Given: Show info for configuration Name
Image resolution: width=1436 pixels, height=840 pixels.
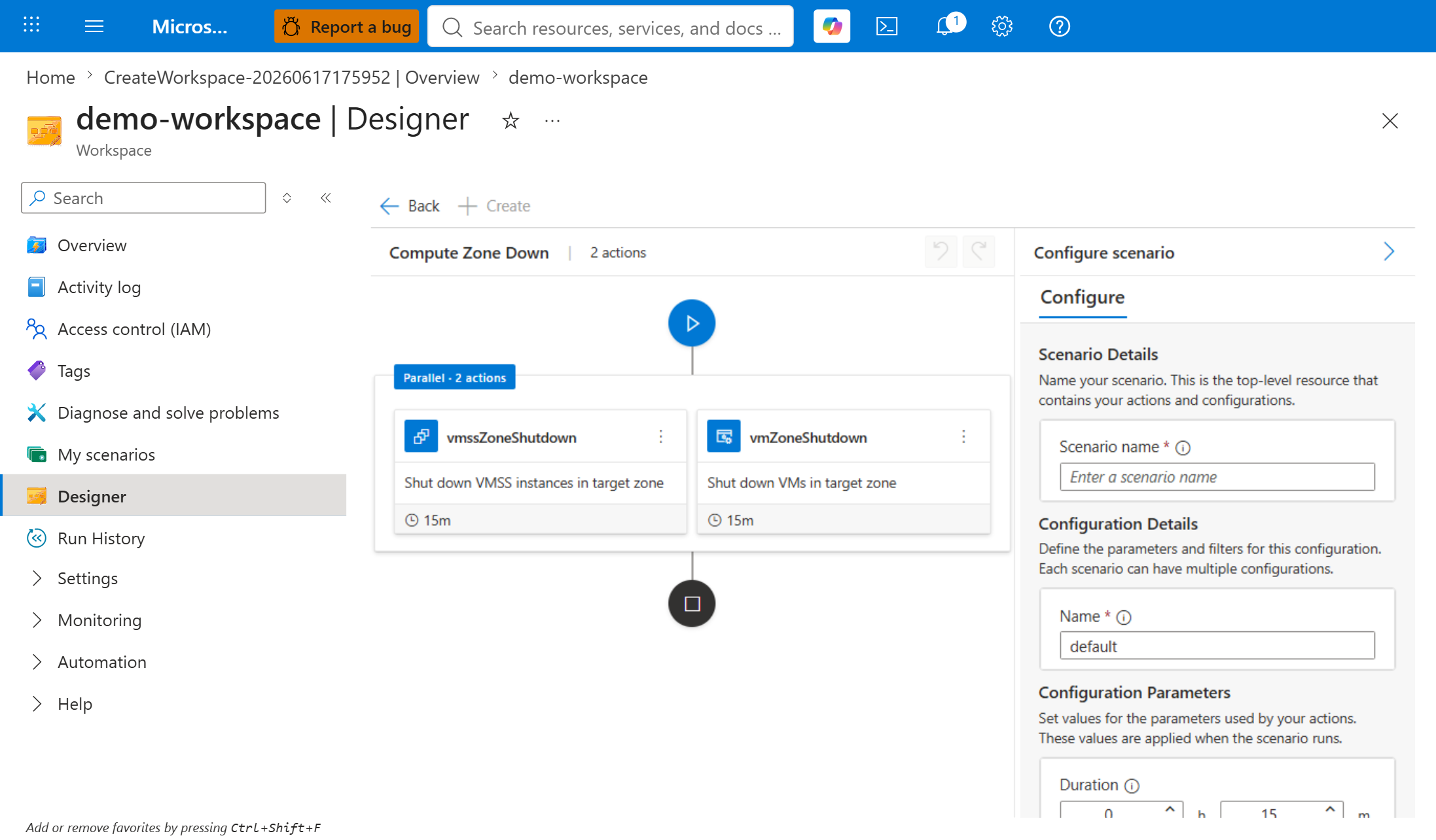Looking at the screenshot, I should 1124,617.
